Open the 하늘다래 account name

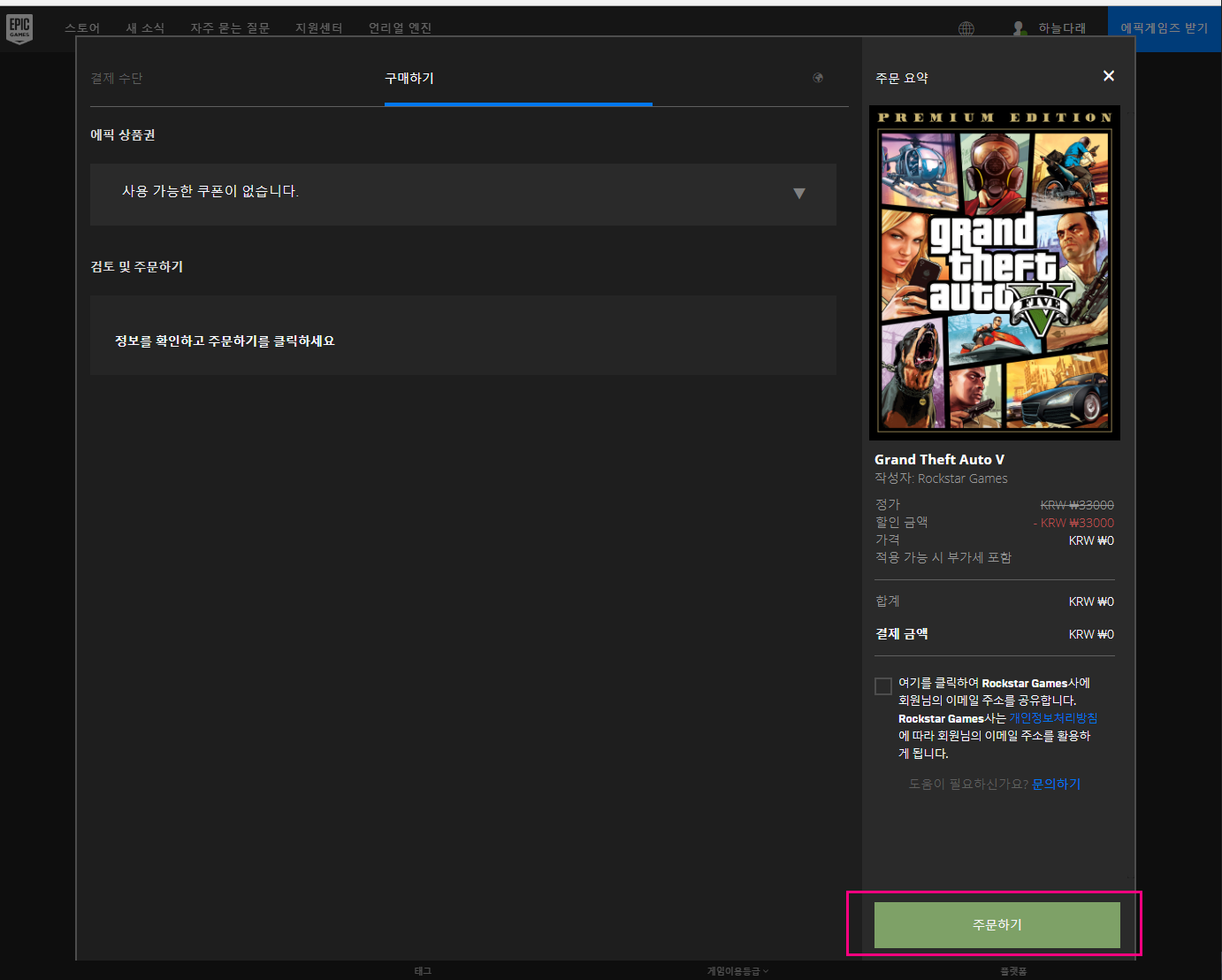(x=1062, y=28)
